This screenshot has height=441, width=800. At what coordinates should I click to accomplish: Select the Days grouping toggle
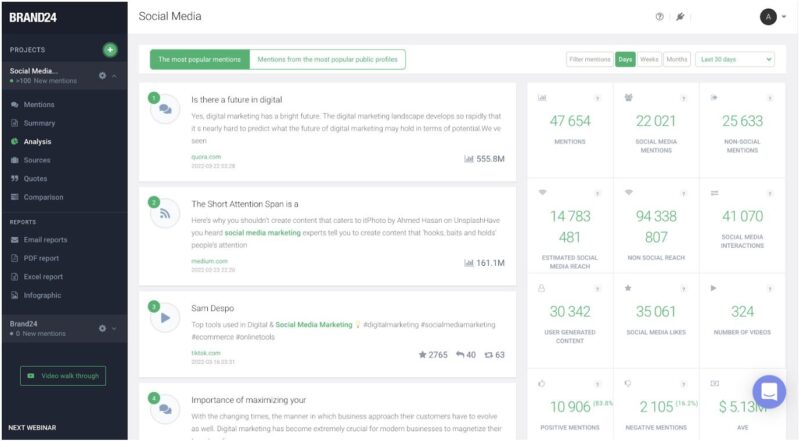tap(625, 59)
